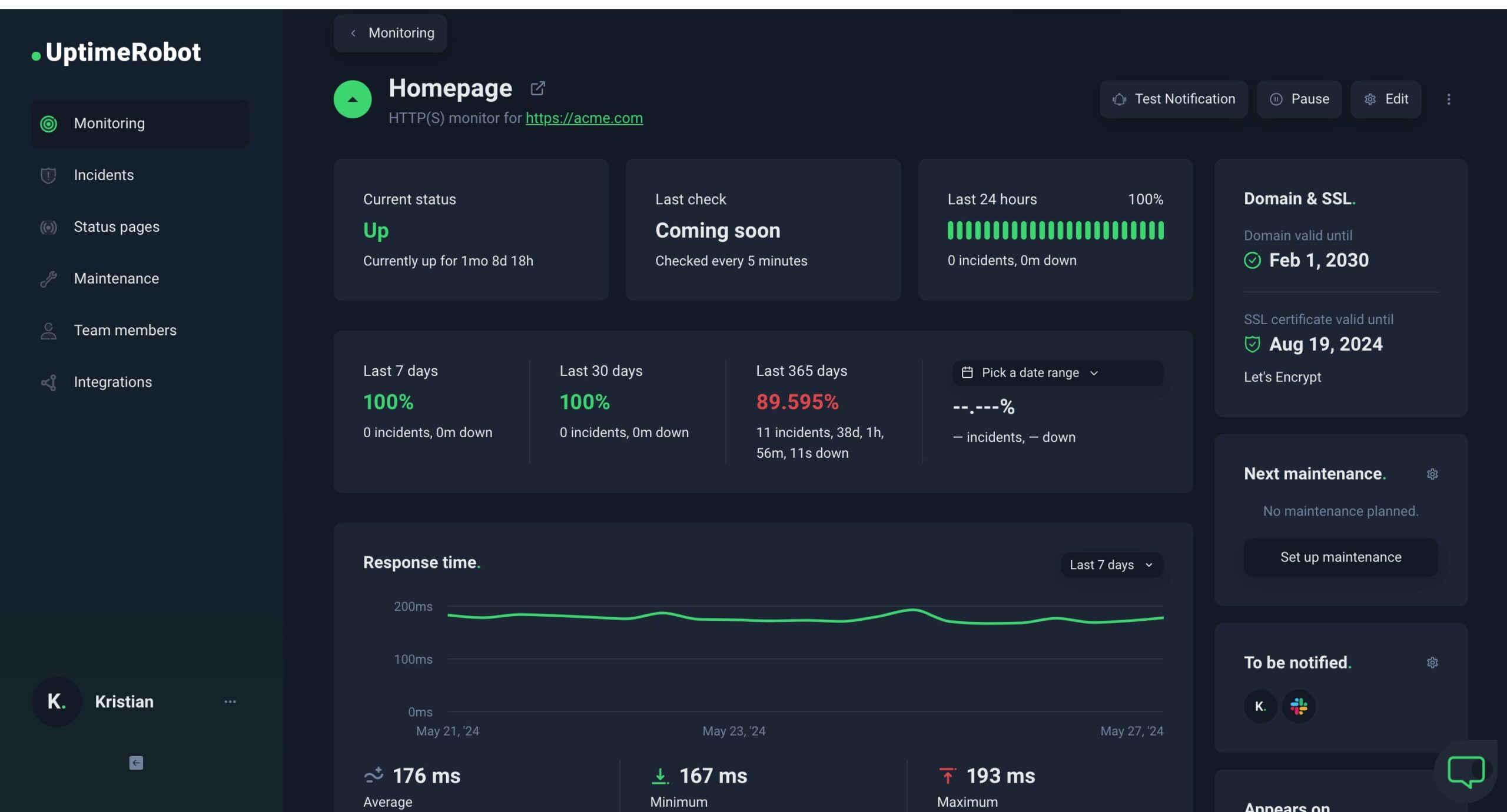Click the Aug 19, 2024 SSL date

1326,344
